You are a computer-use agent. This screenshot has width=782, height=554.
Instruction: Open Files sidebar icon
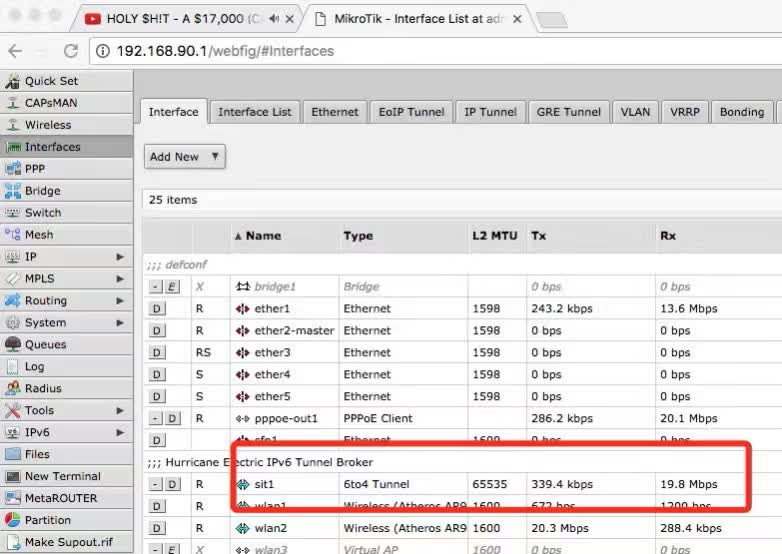click(x=12, y=454)
